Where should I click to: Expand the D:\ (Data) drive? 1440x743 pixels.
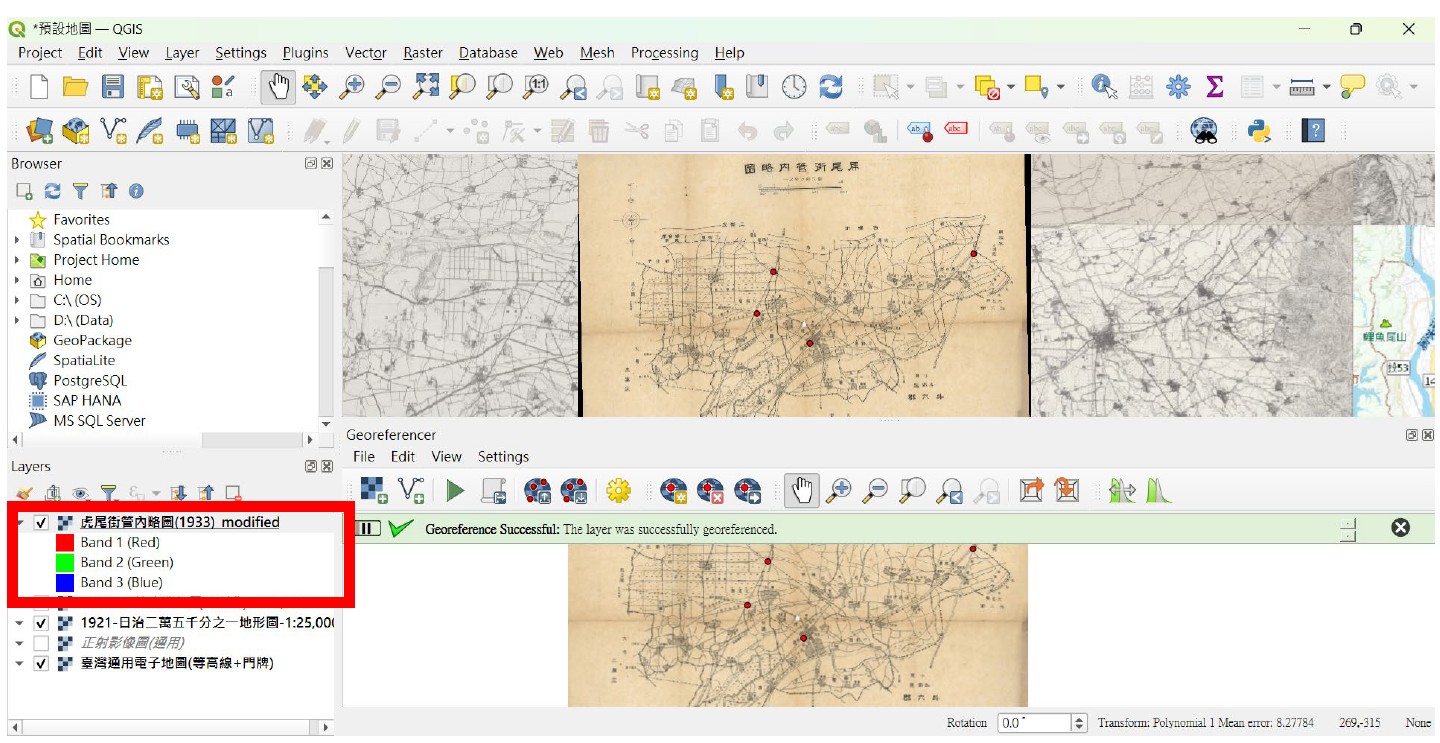pos(17,320)
